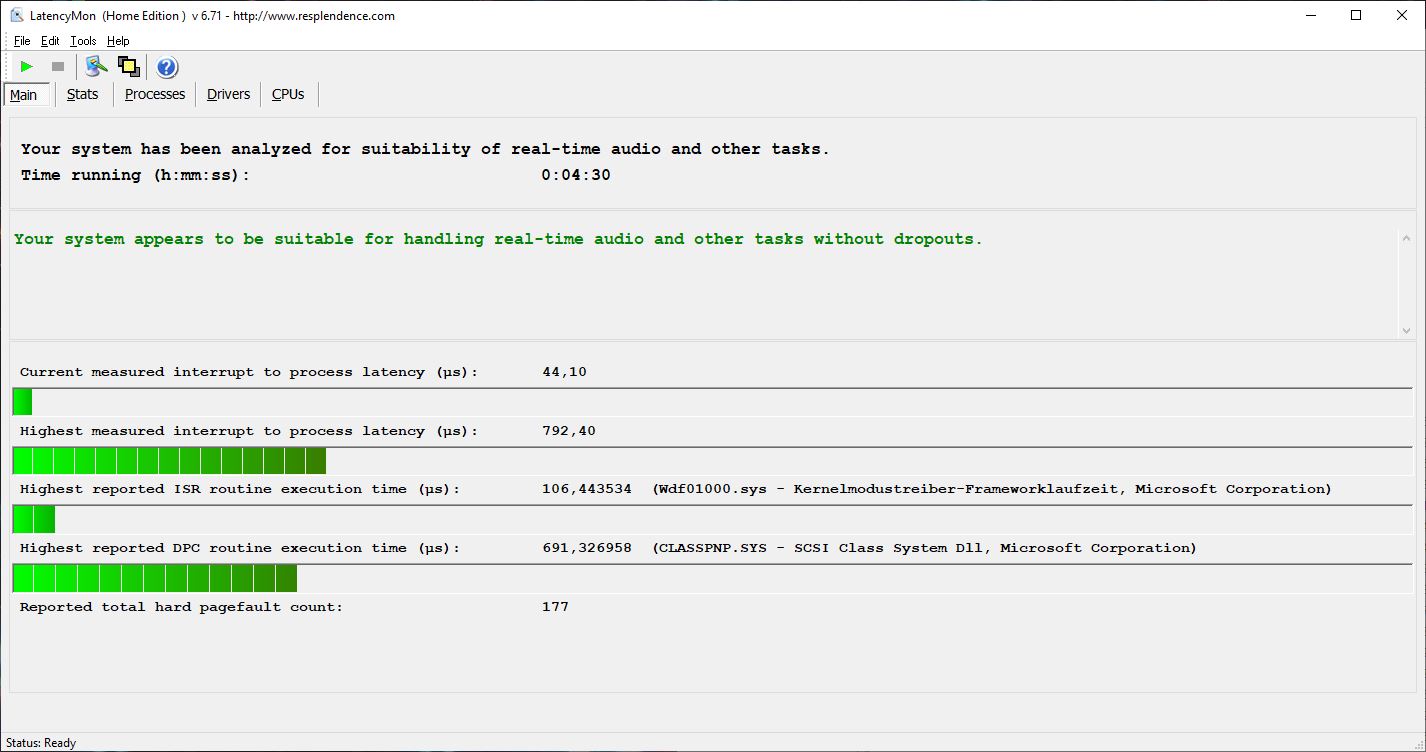Click the LatencyMon title bar app icon
Image resolution: width=1426 pixels, height=752 pixels.
click(17, 15)
